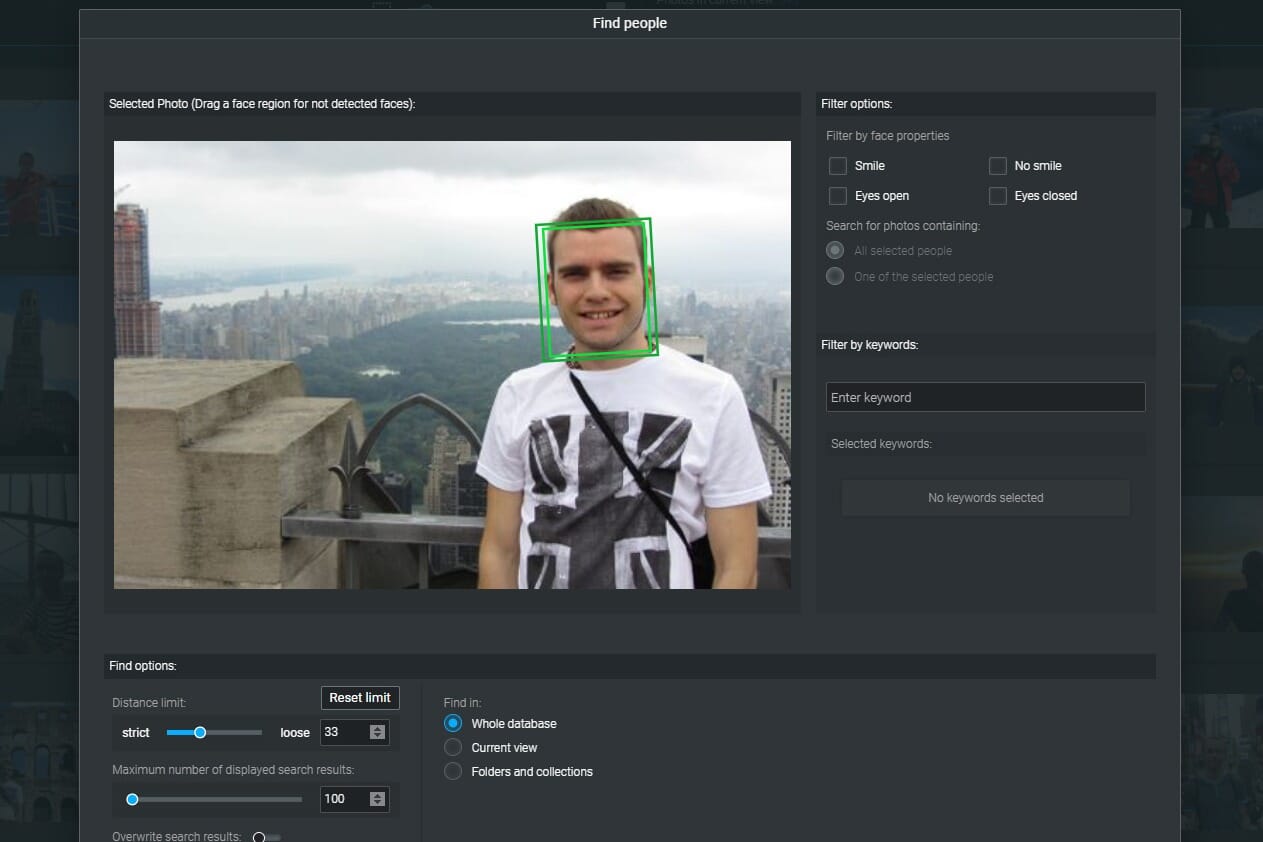Select Folders and collections for searching

click(x=451, y=771)
